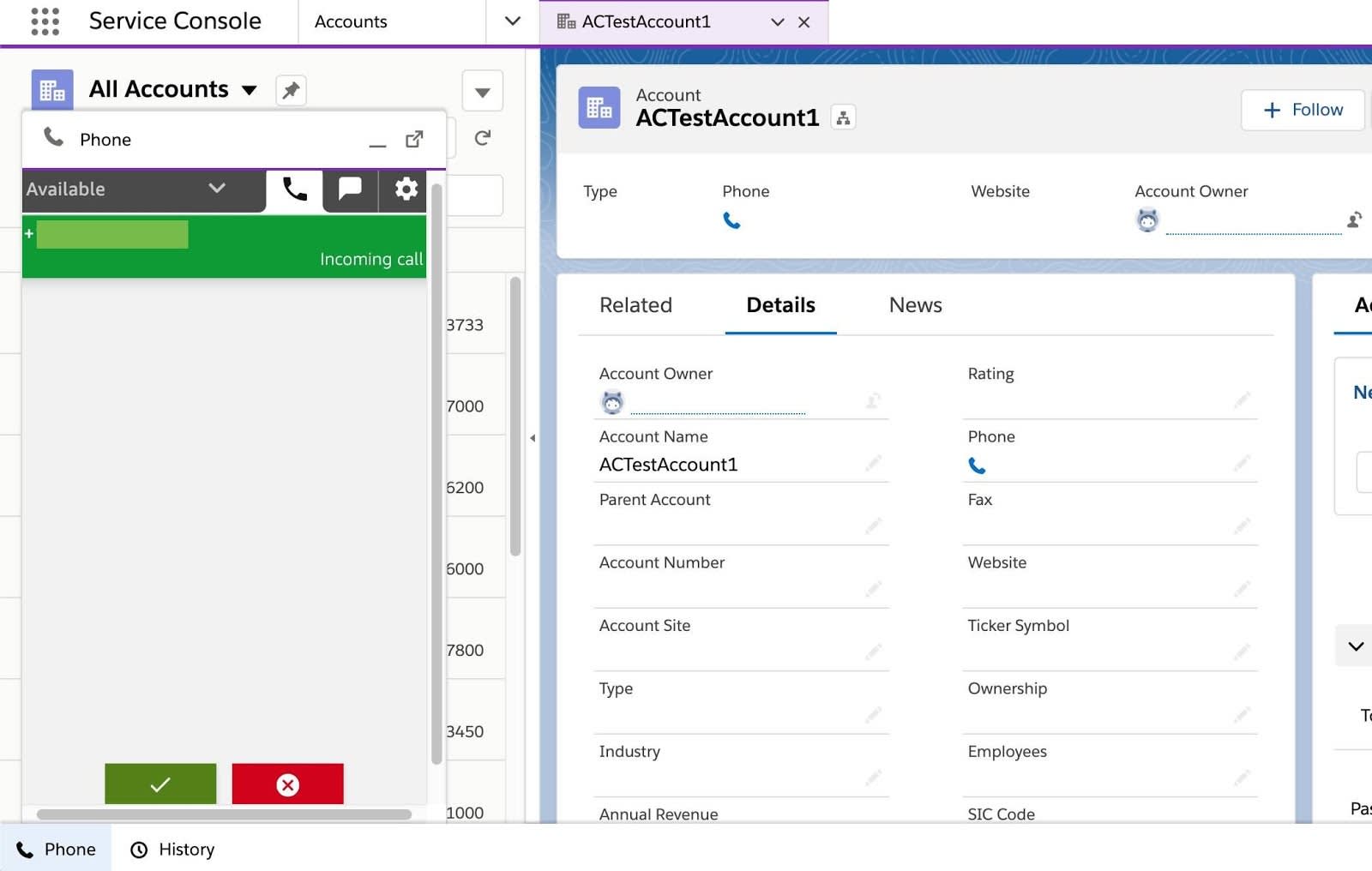Edit the Account Site field pencil
The height and width of the screenshot is (871, 1372).
(x=873, y=652)
